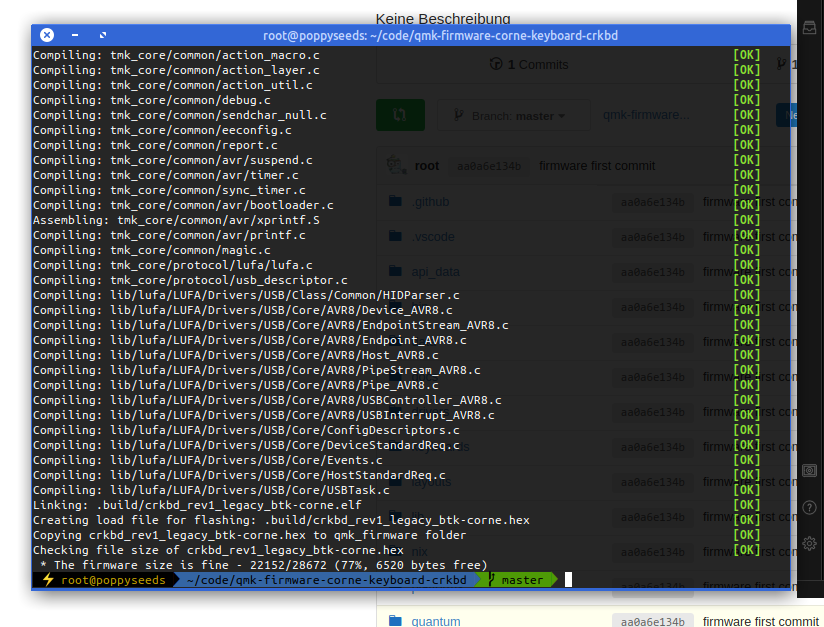Click the terminal title bar text 'root@poppyseeds: ~/code/qmk-firmware-corne-keyboard-crkbd'

440,35
